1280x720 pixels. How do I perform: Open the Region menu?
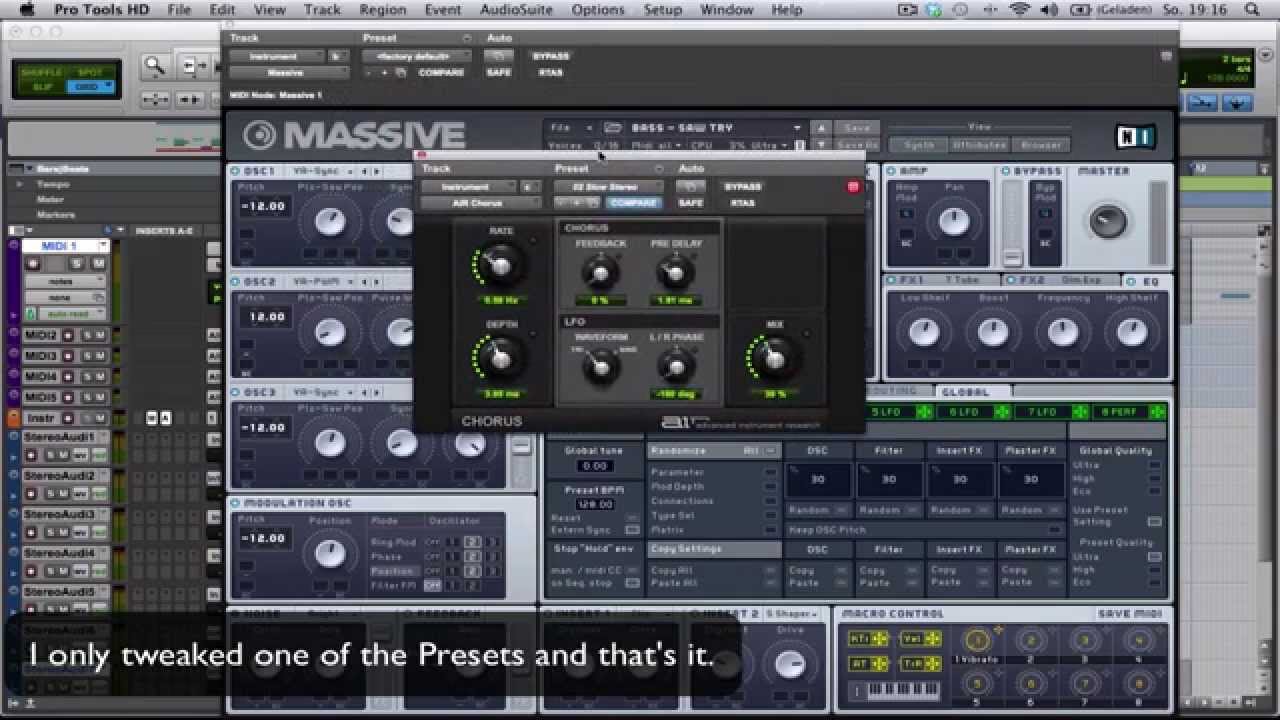[383, 10]
